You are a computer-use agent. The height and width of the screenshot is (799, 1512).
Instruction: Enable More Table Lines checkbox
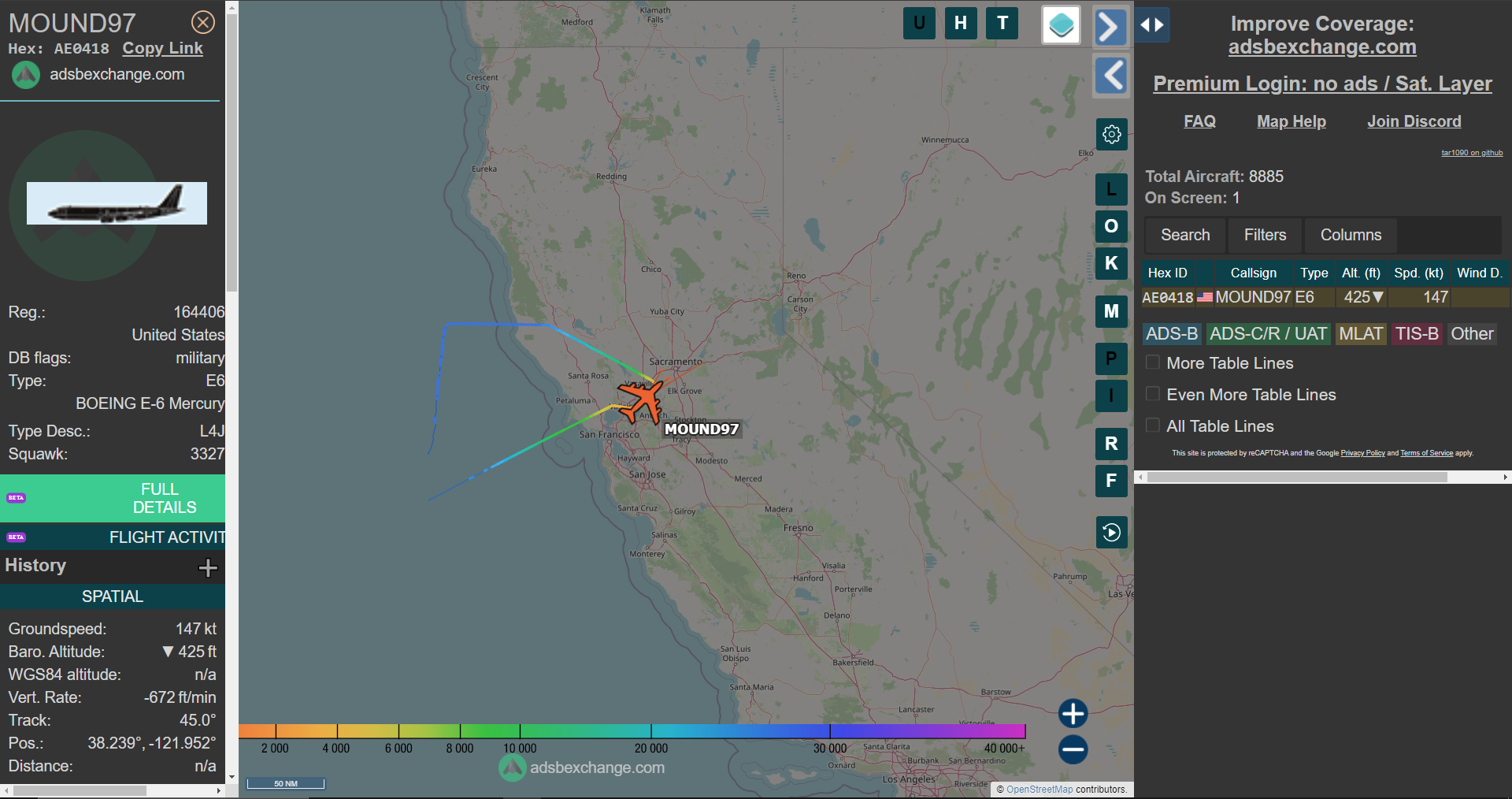pos(1153,362)
